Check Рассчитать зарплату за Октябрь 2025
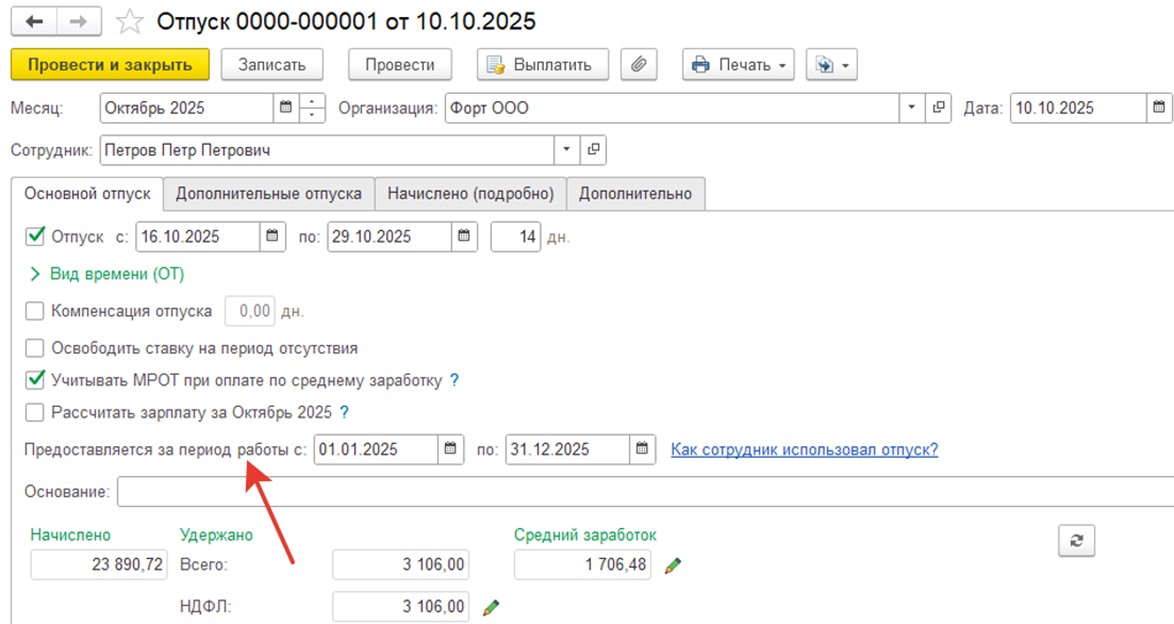This screenshot has width=1174, height=624. pos(36,412)
